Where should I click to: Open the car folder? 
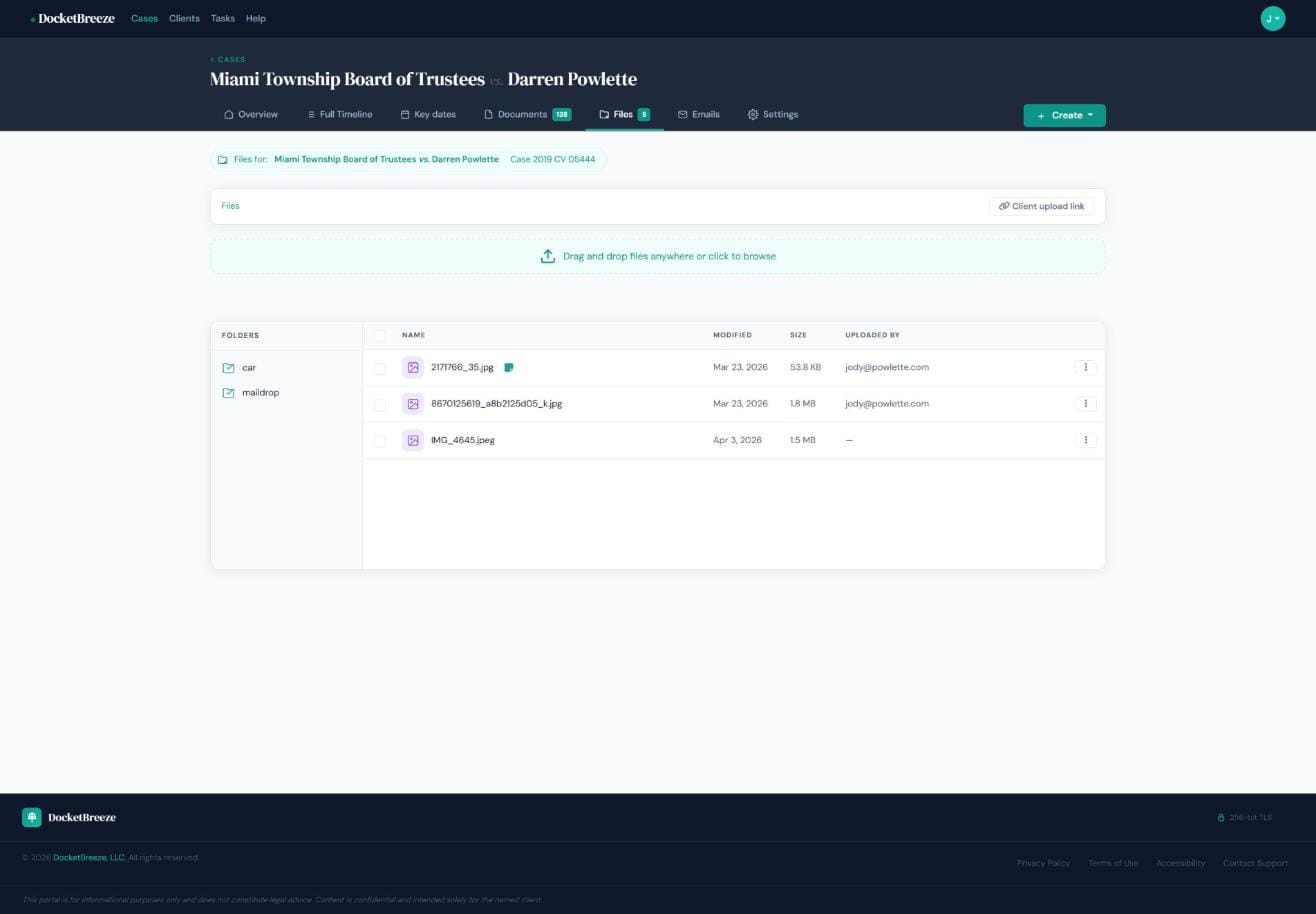click(249, 368)
